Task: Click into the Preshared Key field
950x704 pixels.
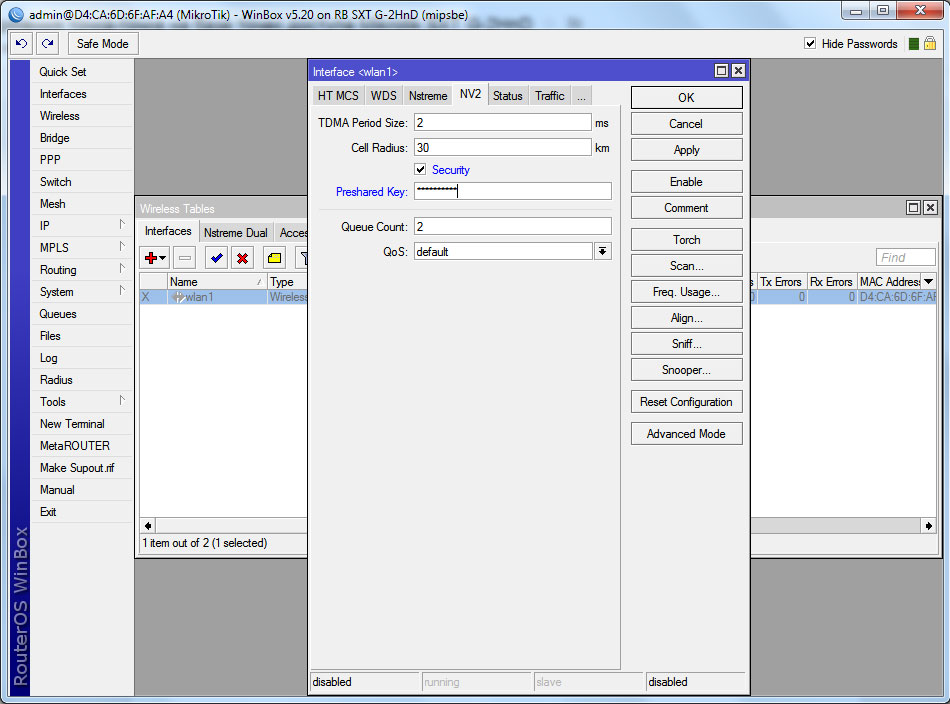Action: [x=512, y=192]
